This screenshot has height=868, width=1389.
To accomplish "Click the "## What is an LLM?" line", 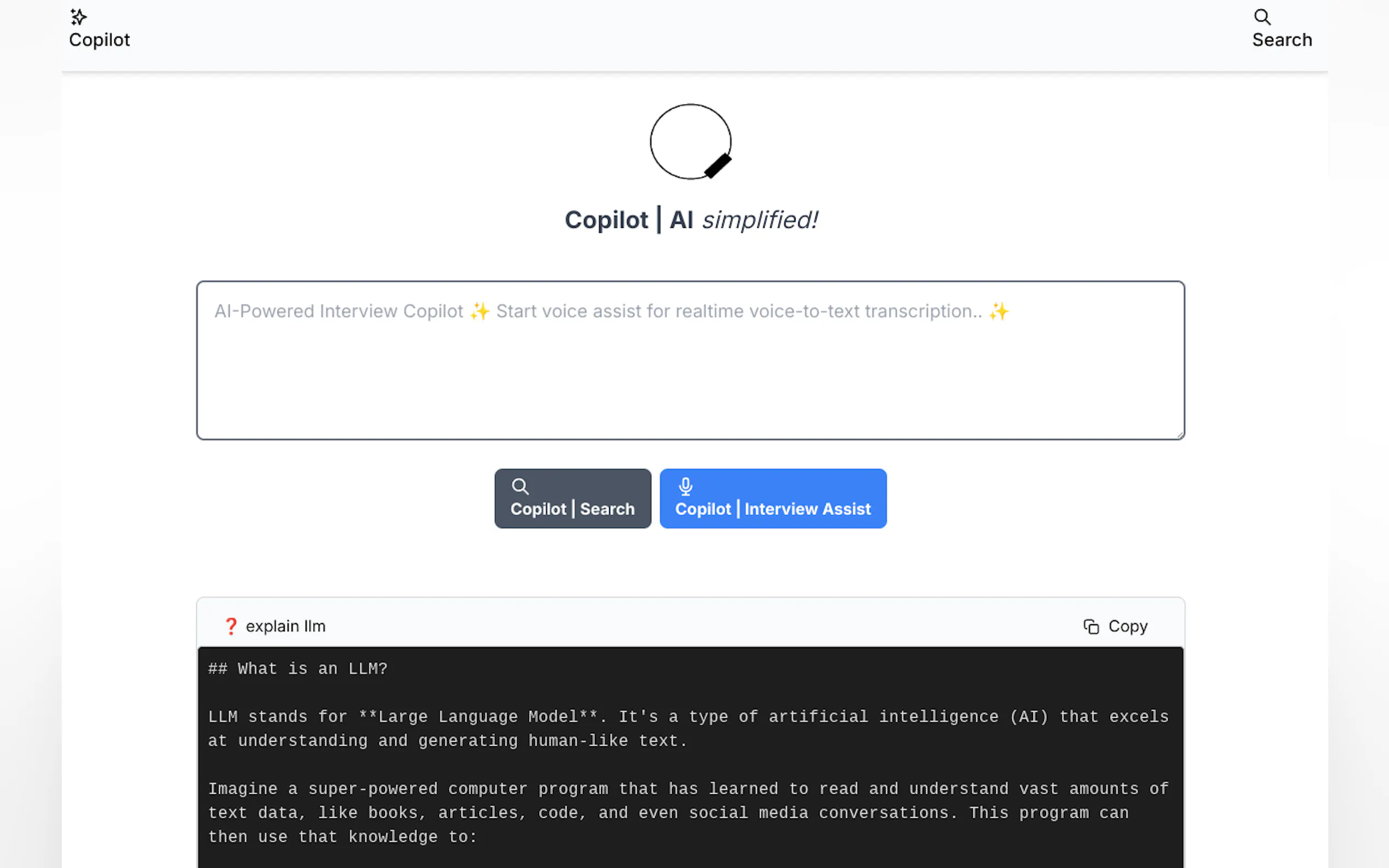I will click(297, 669).
